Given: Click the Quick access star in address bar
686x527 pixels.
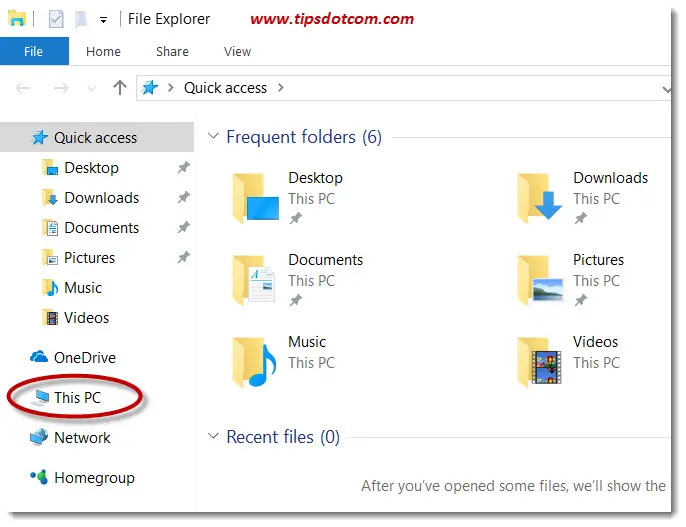Looking at the screenshot, I should [x=150, y=87].
